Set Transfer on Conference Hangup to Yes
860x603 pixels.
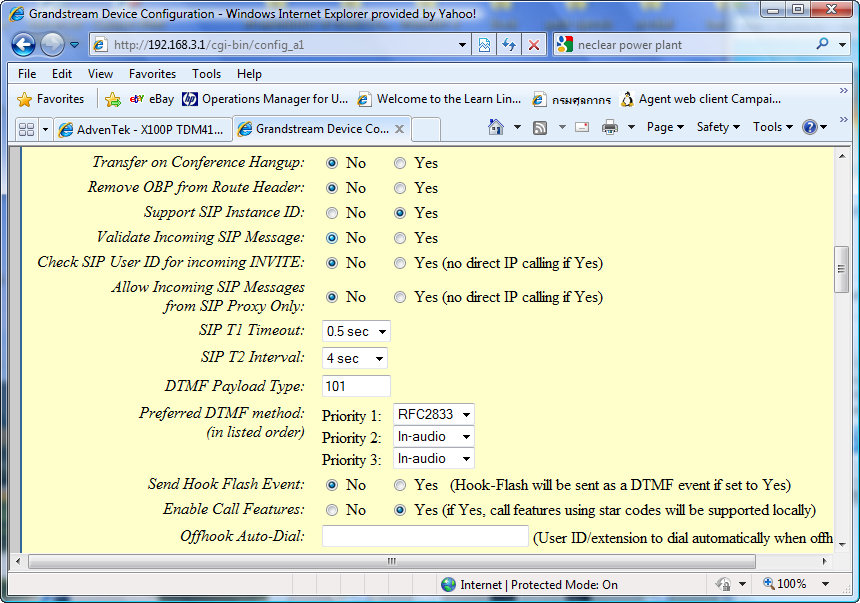pos(400,163)
